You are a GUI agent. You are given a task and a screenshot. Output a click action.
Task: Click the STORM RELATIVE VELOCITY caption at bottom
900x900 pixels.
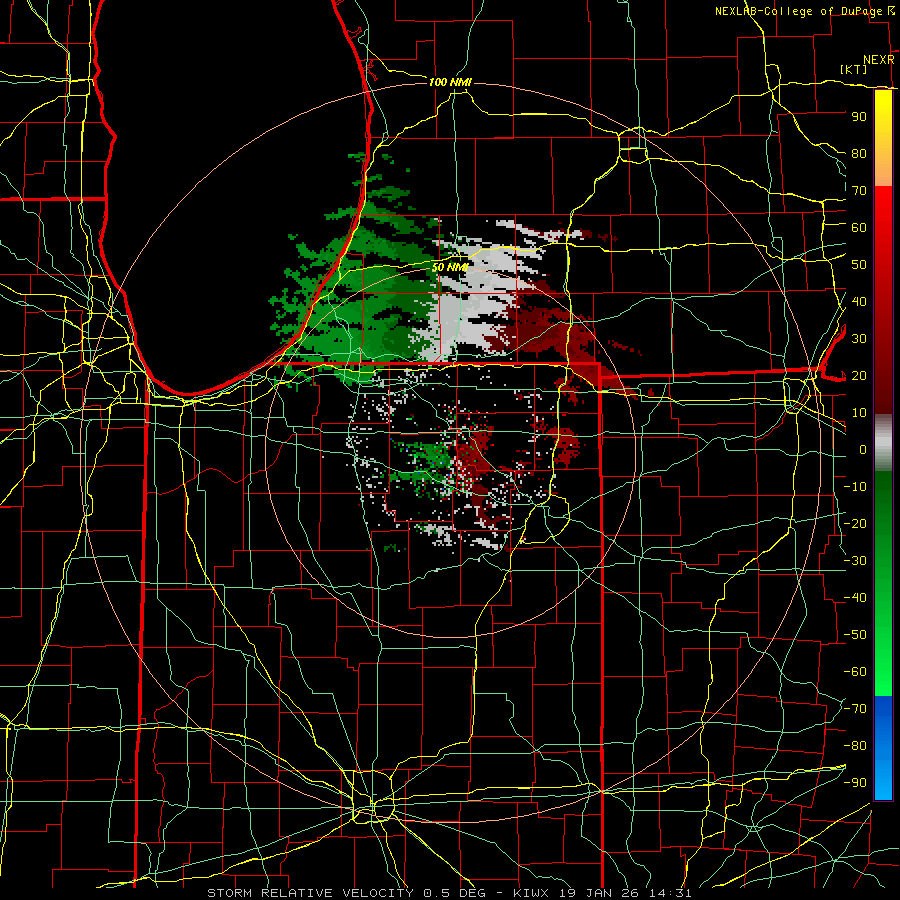pyautogui.click(x=449, y=893)
